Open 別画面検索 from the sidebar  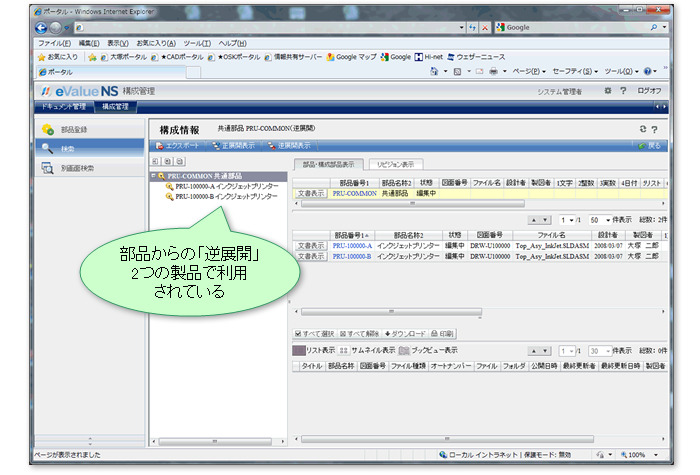(x=48, y=168)
